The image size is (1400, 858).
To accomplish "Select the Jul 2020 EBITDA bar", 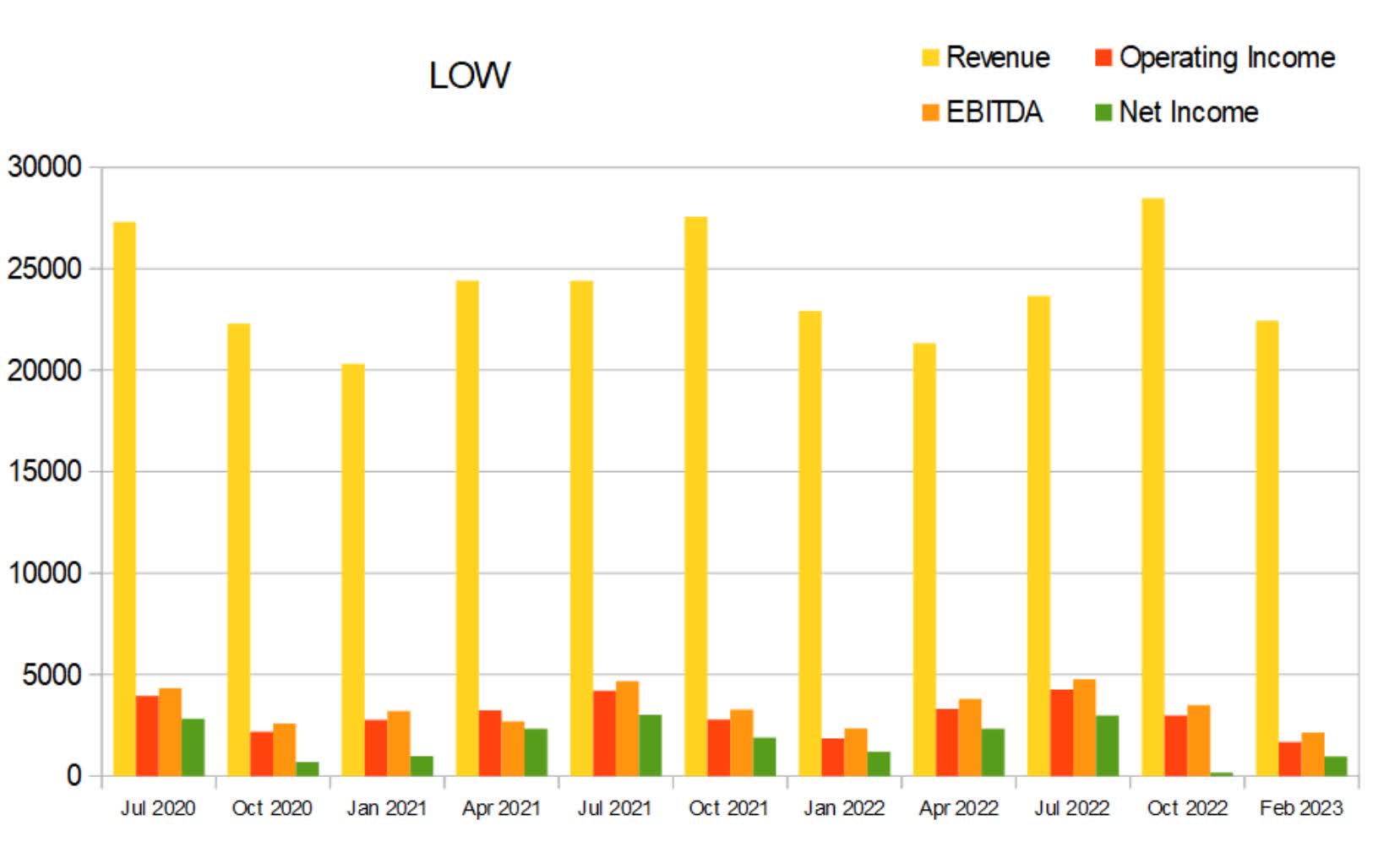I will [x=170, y=732].
